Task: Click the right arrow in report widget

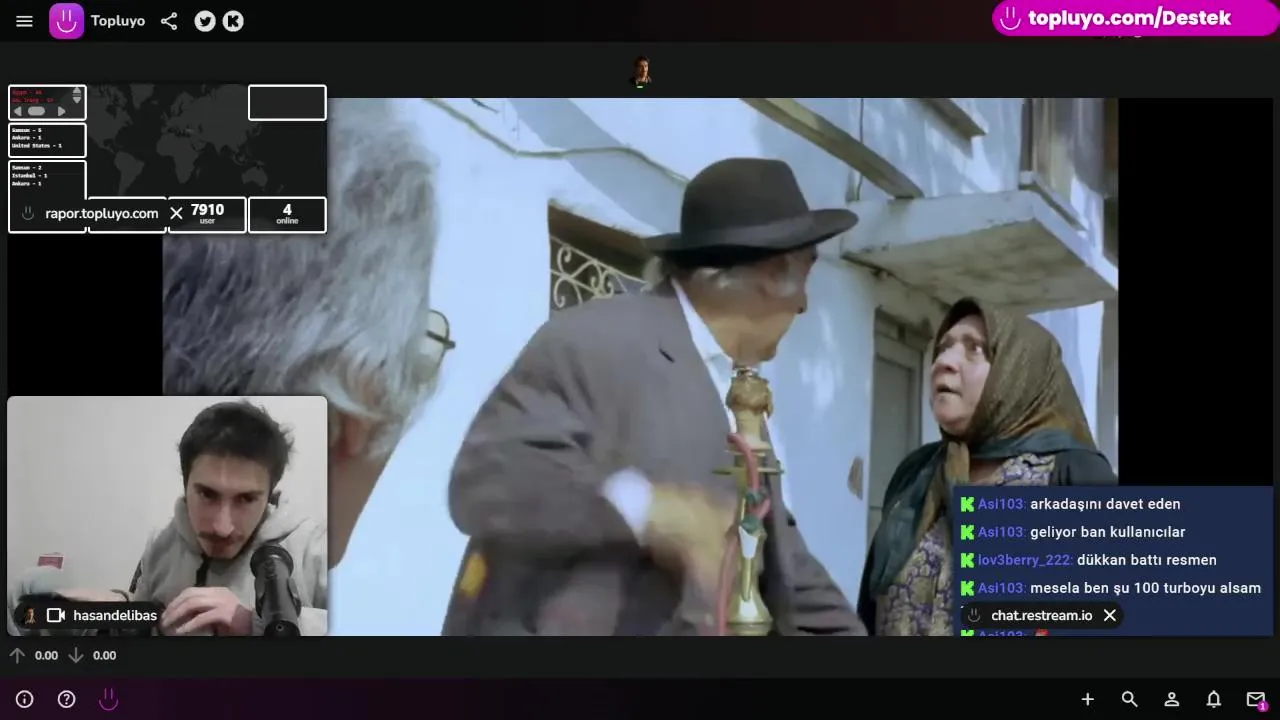Action: 61,111
